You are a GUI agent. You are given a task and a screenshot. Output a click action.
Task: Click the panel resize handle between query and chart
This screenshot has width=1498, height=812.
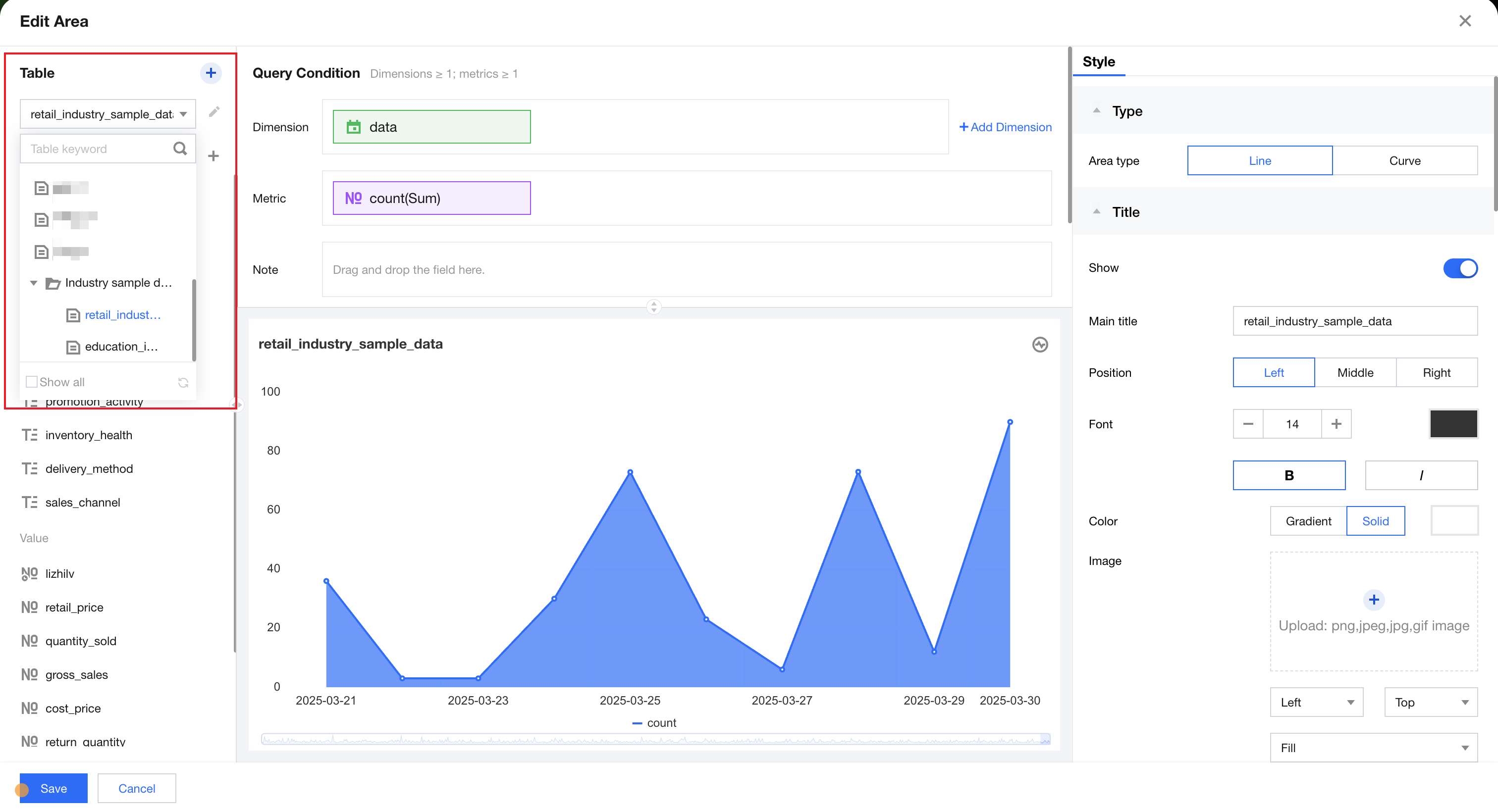pos(653,307)
